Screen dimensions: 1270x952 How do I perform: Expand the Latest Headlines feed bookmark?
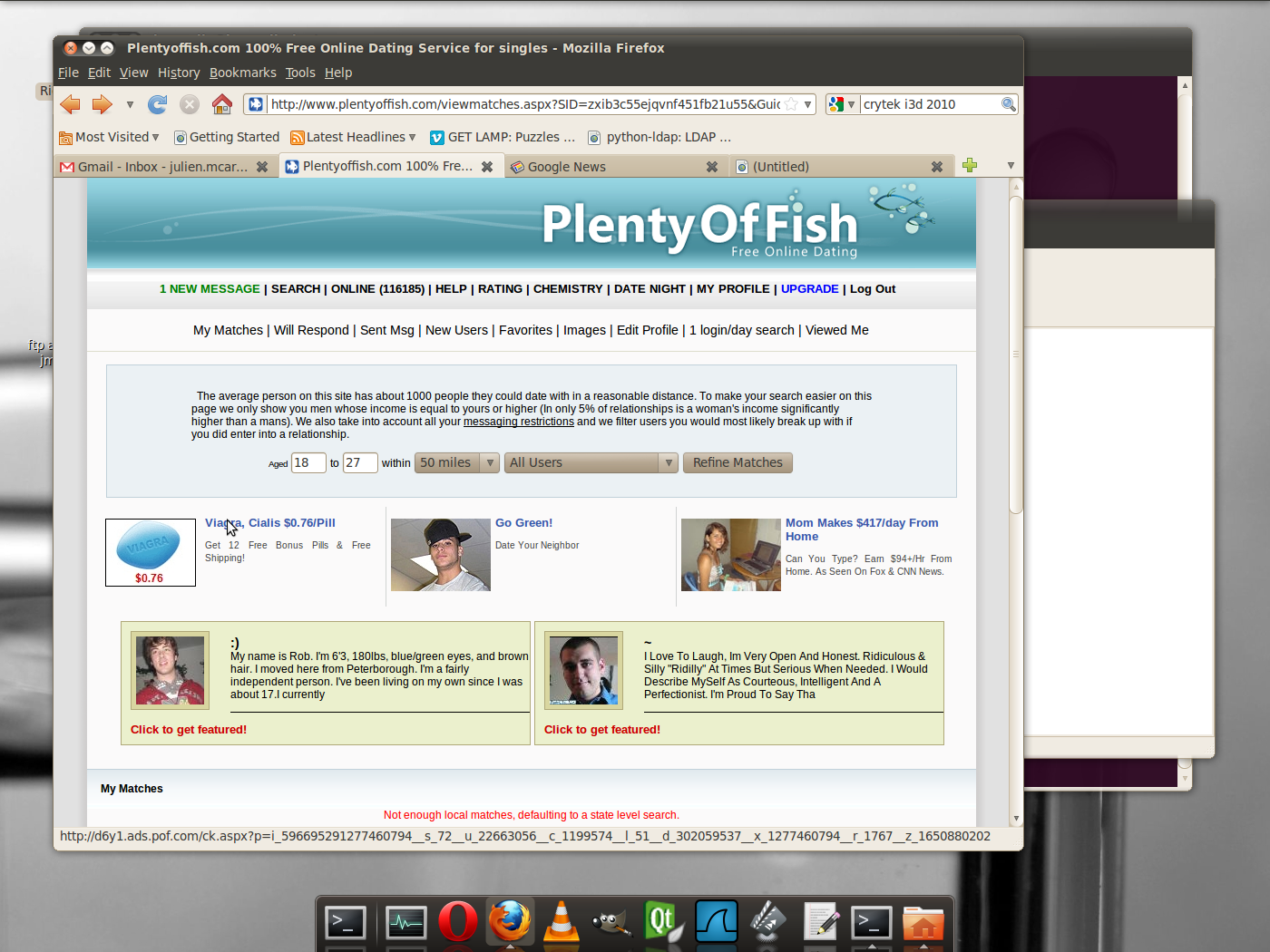pyautogui.click(x=353, y=137)
